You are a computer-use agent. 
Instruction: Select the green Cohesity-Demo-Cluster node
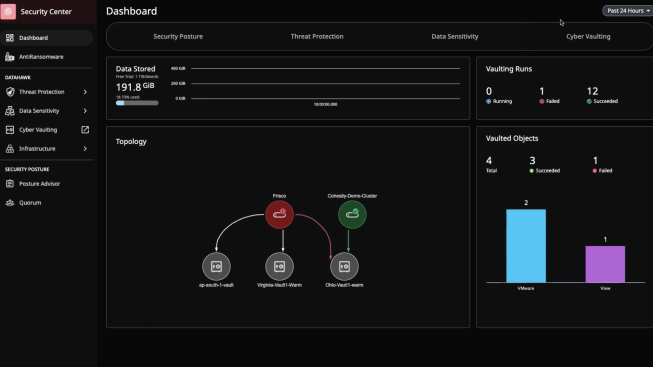(x=352, y=215)
